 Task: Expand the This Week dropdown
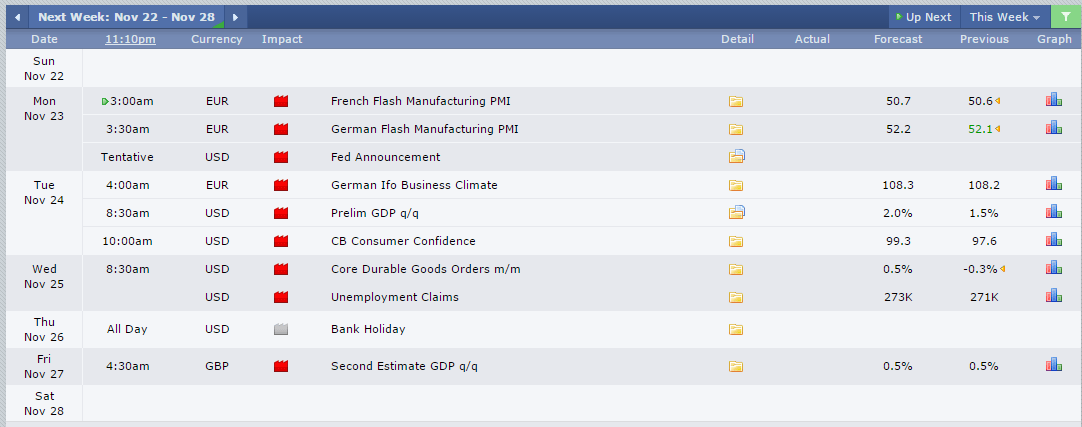1005,17
